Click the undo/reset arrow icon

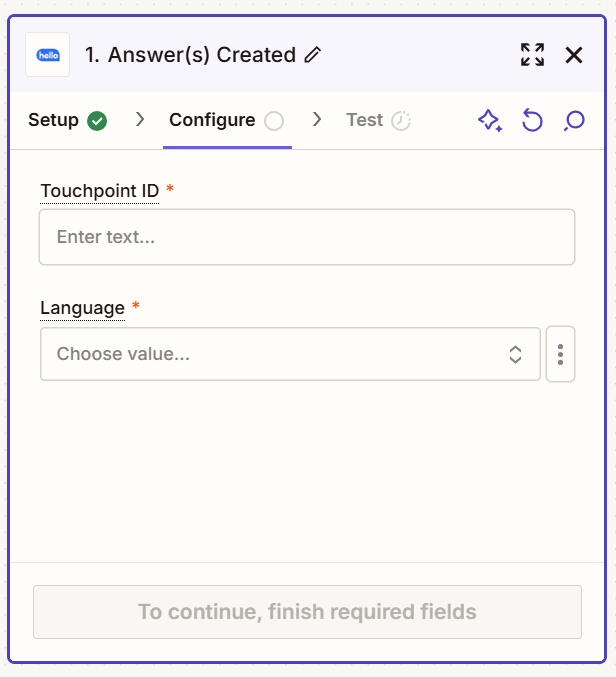532,121
